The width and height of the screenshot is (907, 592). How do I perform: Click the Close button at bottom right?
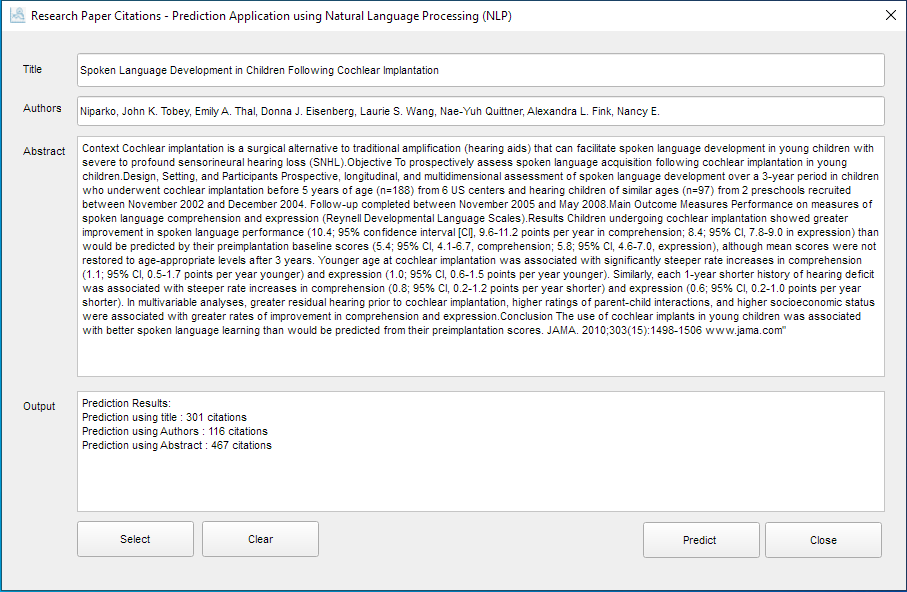[823, 540]
